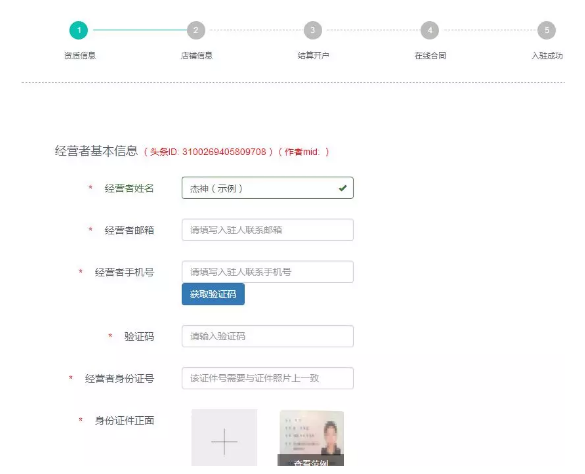Click 获取验证码 button

[x=213, y=294]
